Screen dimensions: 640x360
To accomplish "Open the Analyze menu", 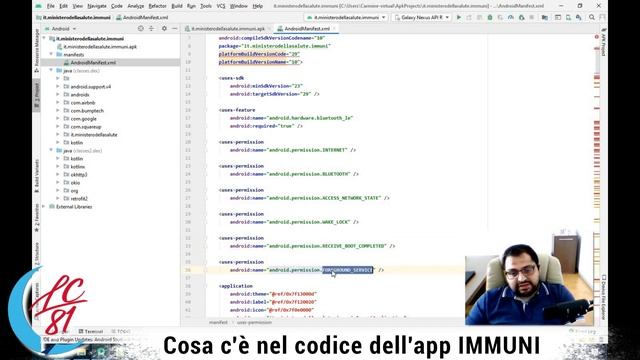I will pos(136,6).
